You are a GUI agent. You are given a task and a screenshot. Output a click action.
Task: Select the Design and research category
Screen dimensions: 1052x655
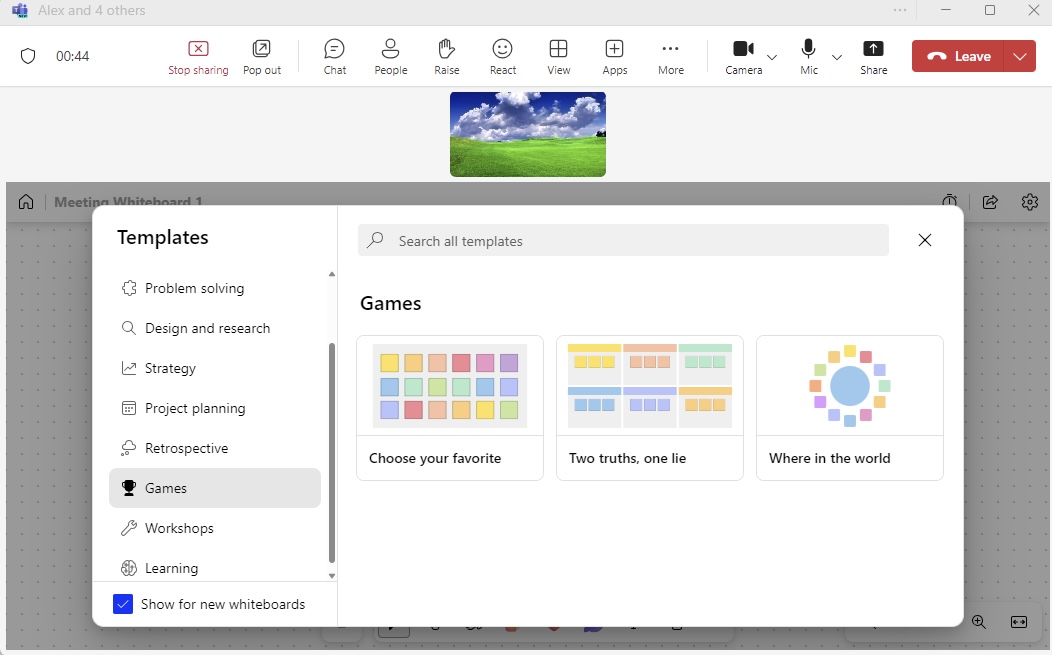[x=215, y=328]
